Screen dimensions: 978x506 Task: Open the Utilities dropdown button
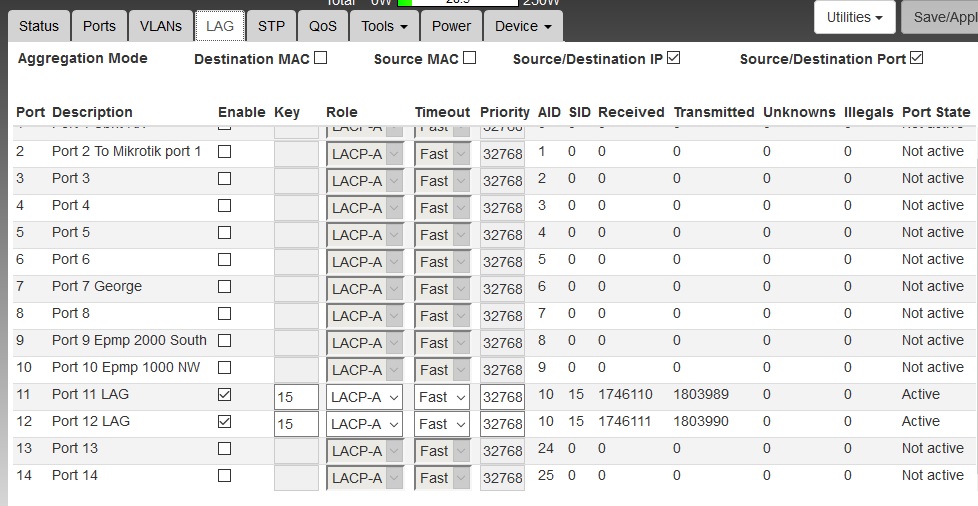855,17
